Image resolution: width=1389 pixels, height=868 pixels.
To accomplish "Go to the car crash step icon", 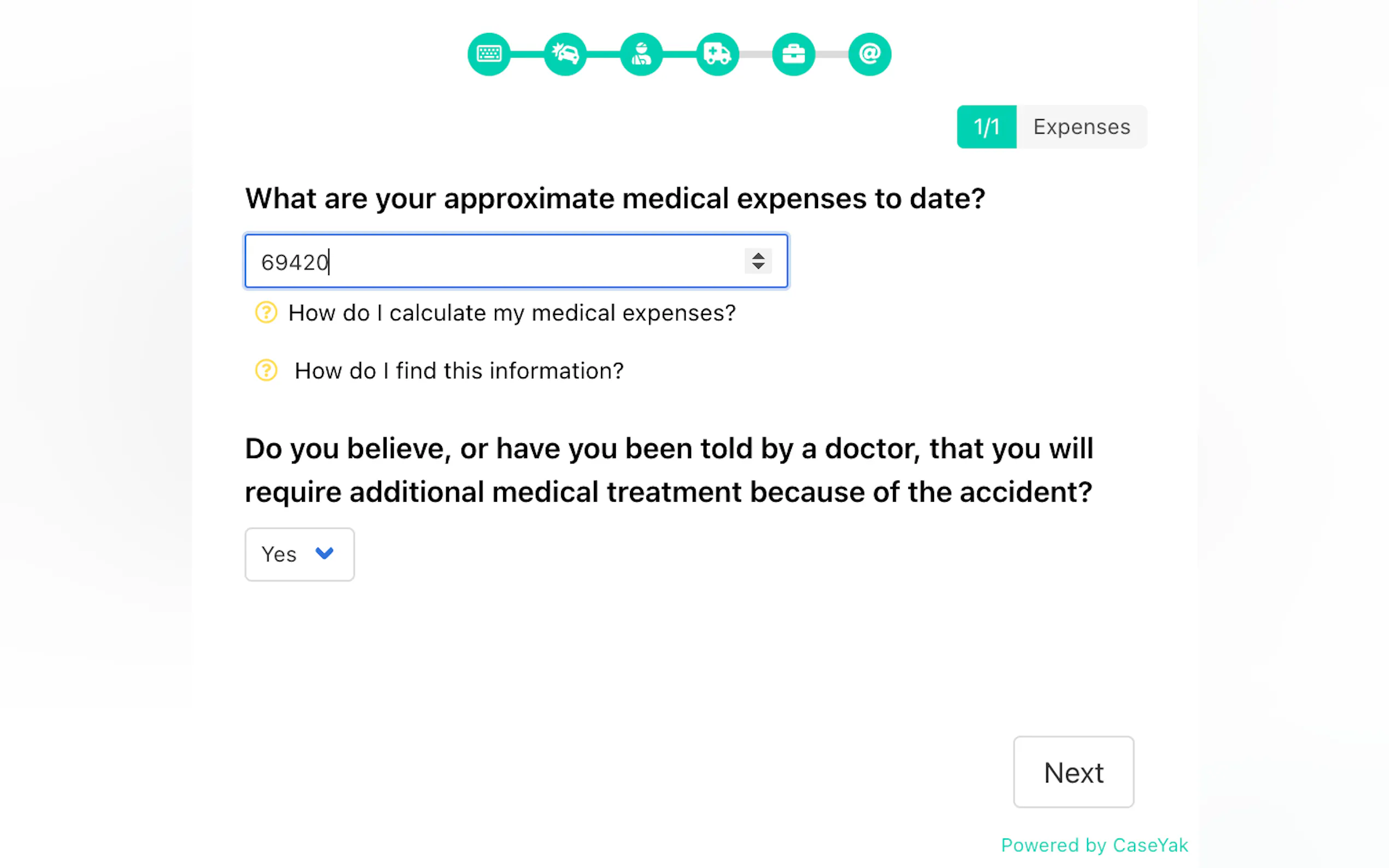I will pyautogui.click(x=565, y=54).
